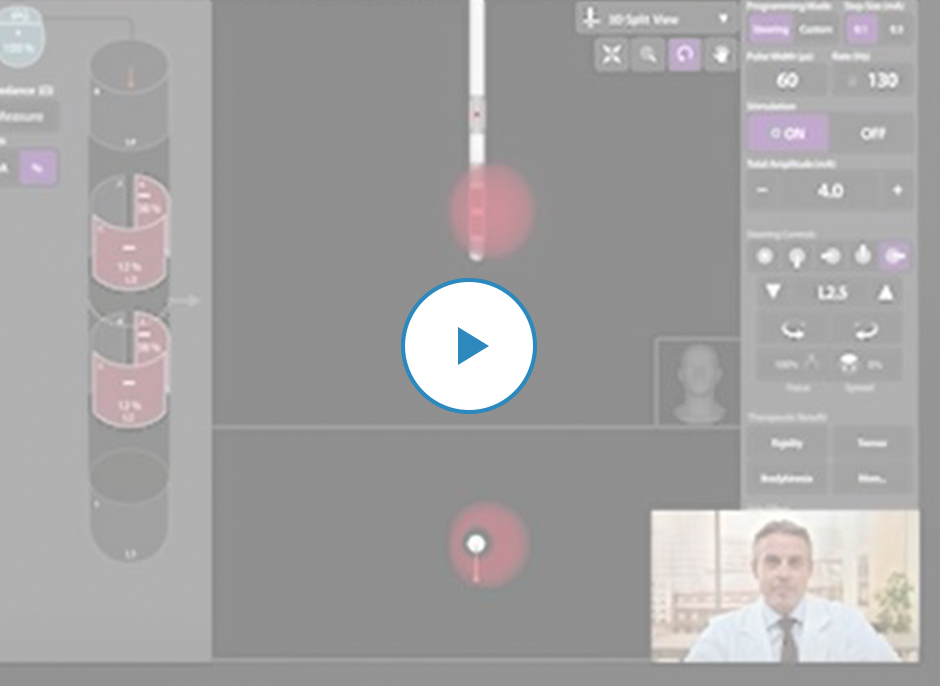Increase total amplitude with plus button
Image resolution: width=940 pixels, height=686 pixels.
pyautogui.click(x=897, y=190)
